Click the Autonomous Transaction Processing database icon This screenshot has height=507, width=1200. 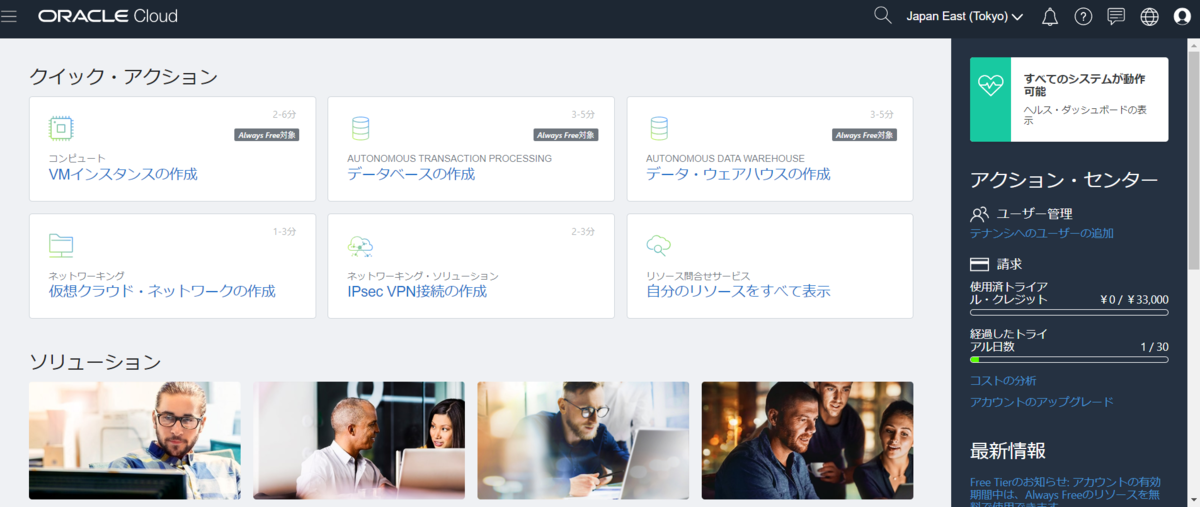(360, 128)
